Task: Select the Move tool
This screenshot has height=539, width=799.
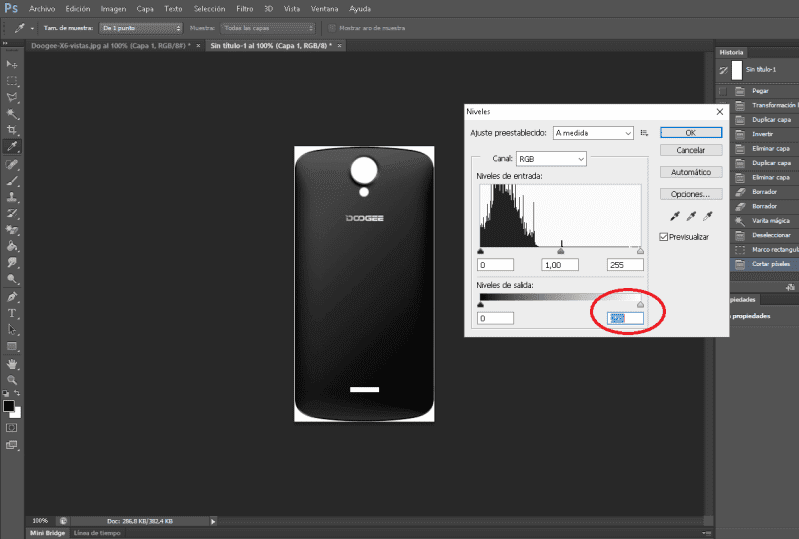Action: coord(12,64)
